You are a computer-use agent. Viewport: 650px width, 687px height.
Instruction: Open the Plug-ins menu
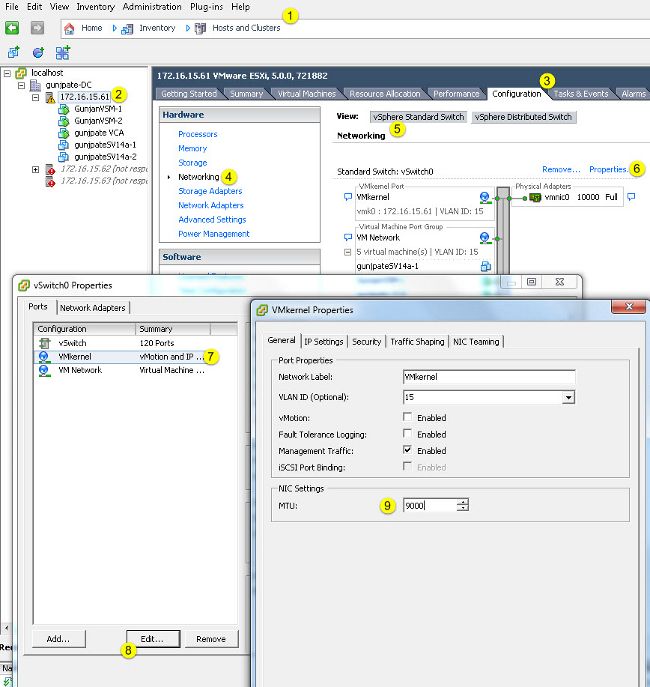[x=206, y=7]
